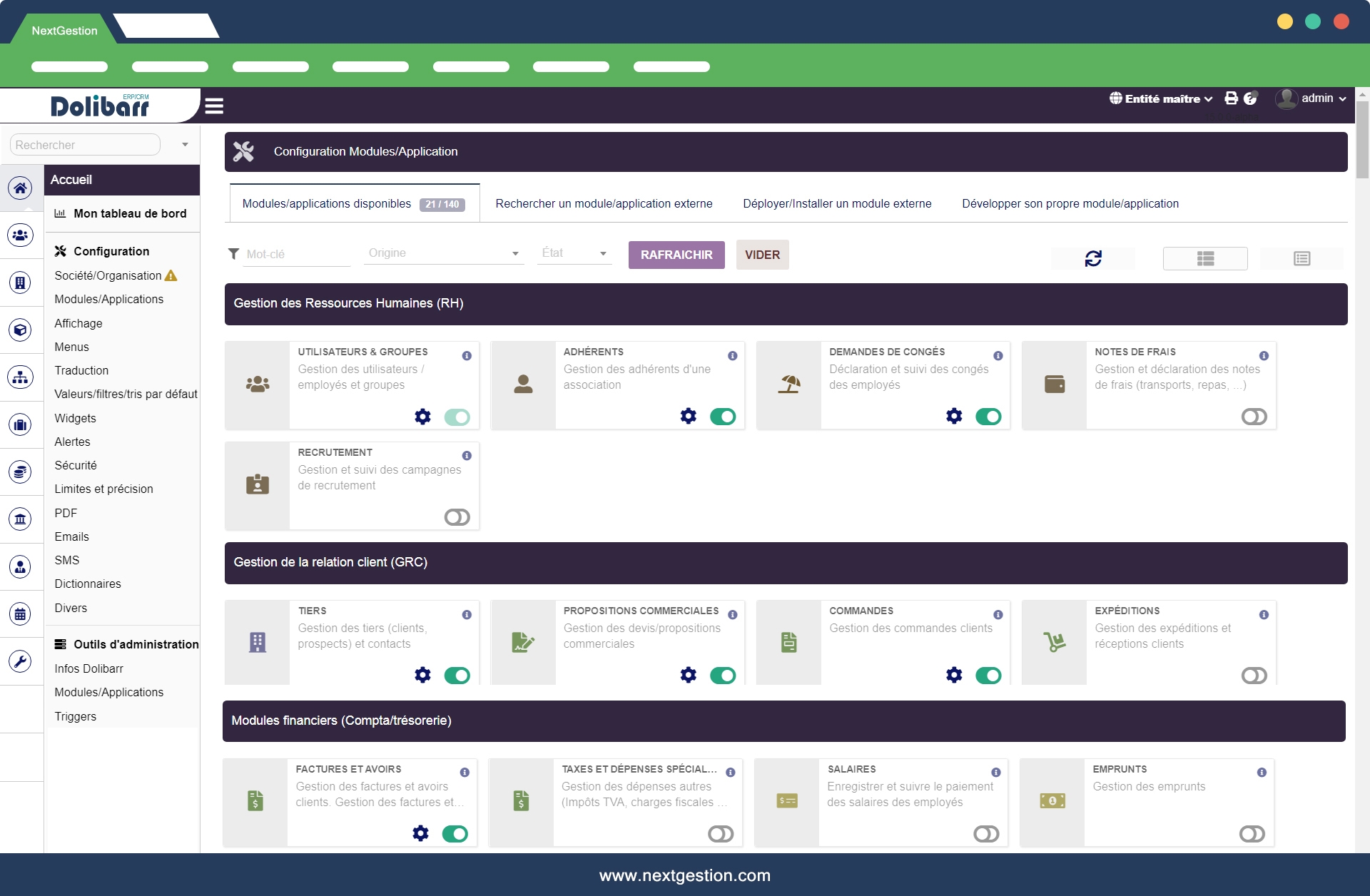Open Déployer/Installer un module externe tab

click(837, 204)
